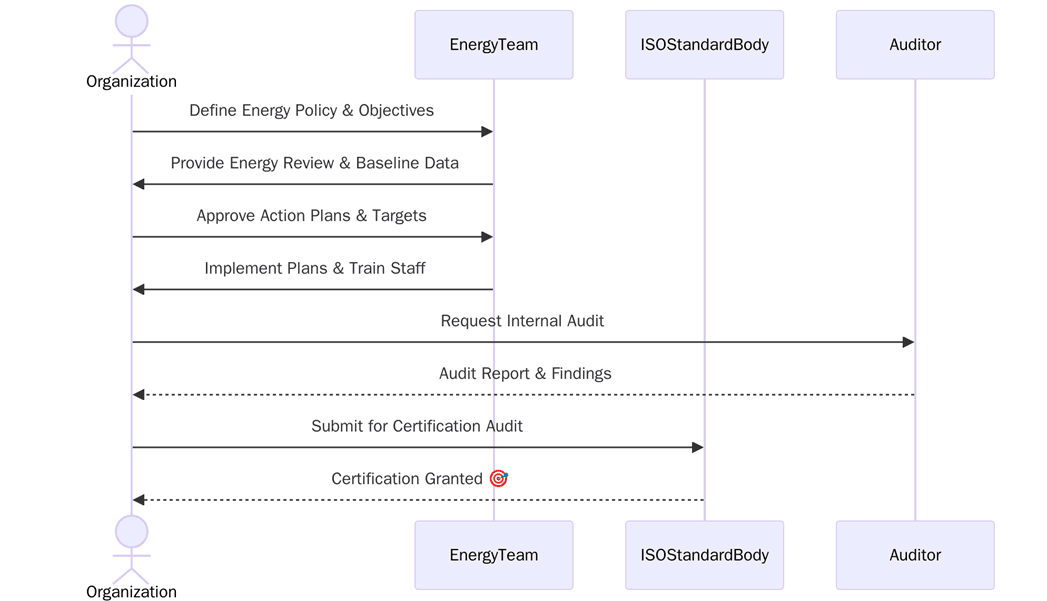Click the arrowhead pointing at Auditor lifeline
1047x601 pixels.
pyautogui.click(x=908, y=342)
